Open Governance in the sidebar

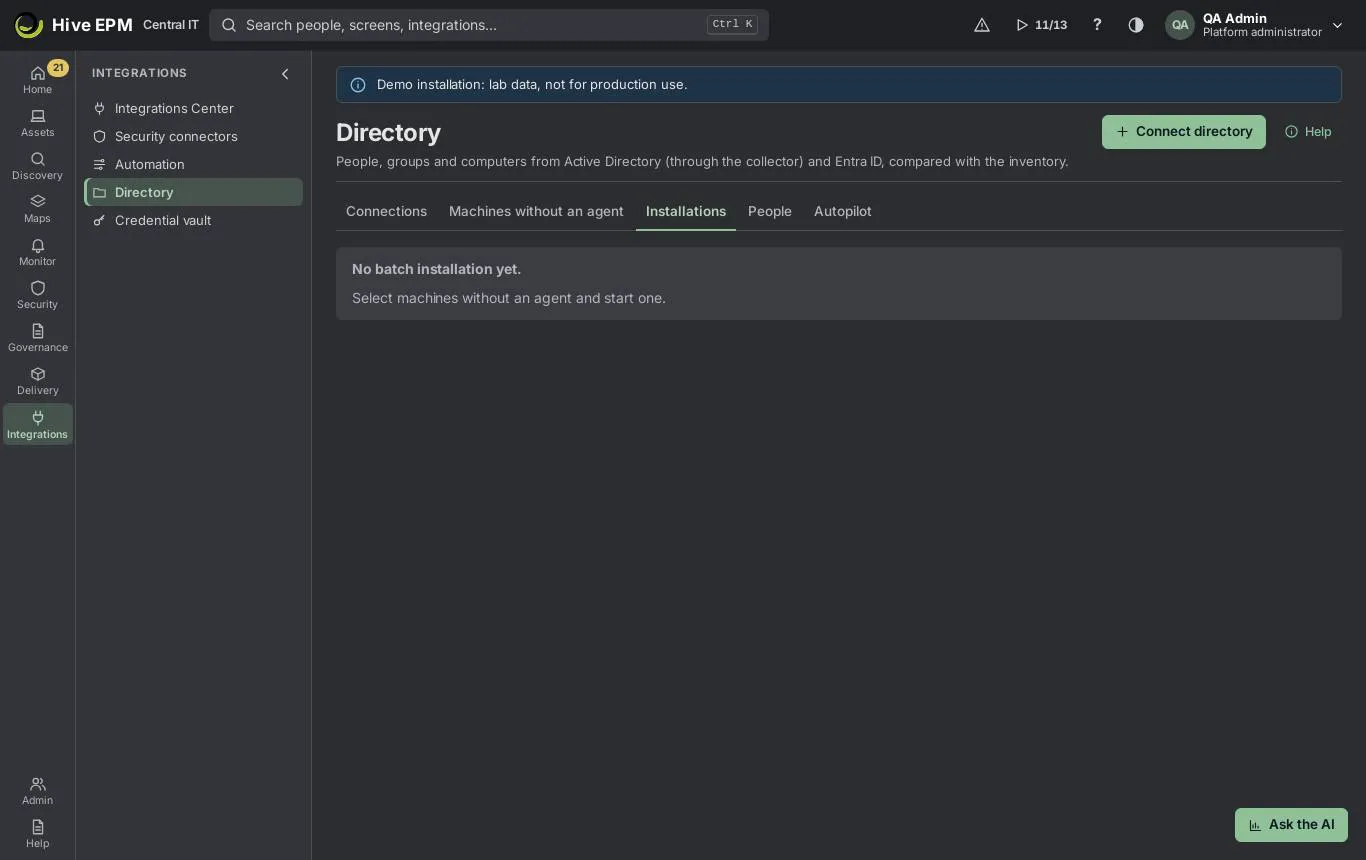click(x=37, y=338)
